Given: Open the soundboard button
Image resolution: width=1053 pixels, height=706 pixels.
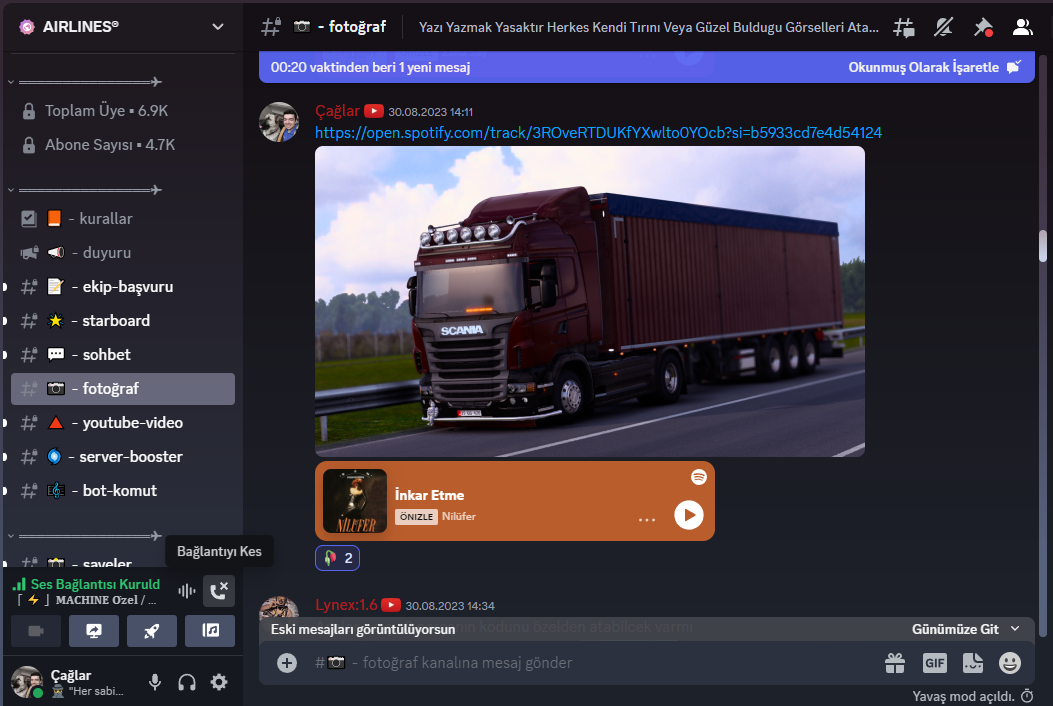Looking at the screenshot, I should [x=210, y=631].
